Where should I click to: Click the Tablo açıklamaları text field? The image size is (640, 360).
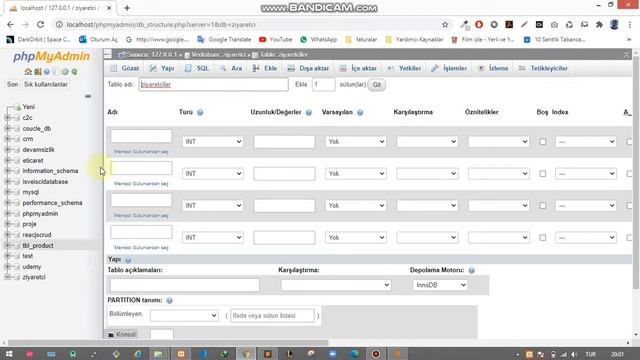(x=184, y=285)
